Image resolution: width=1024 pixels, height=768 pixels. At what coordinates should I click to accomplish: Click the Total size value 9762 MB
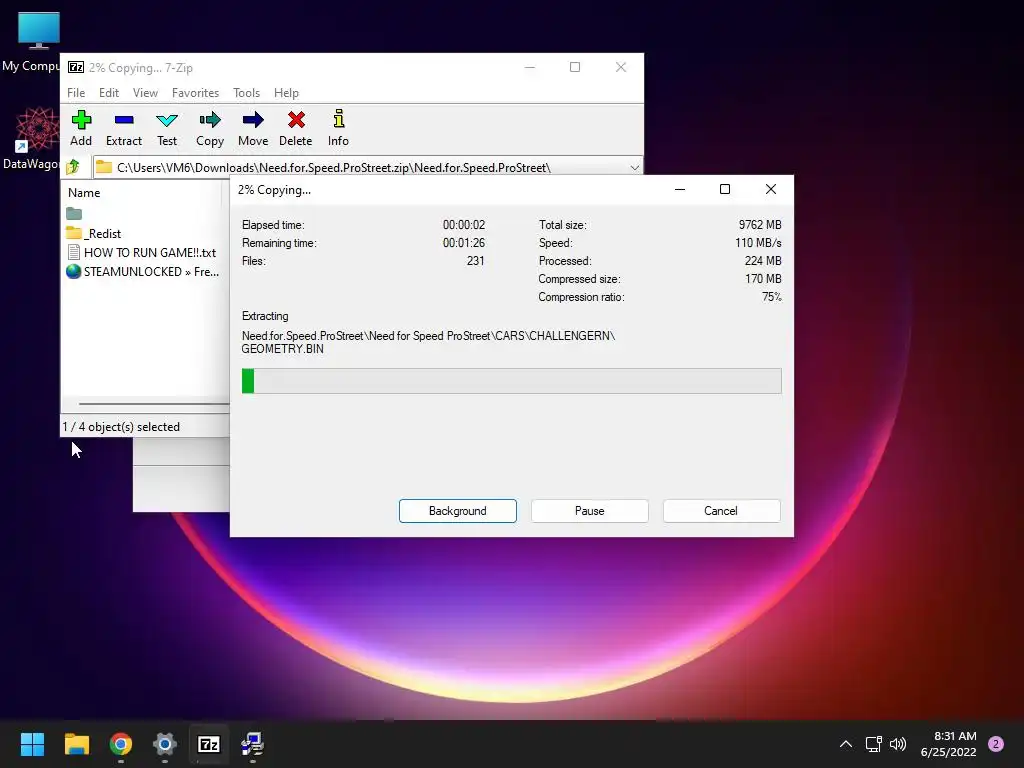(760, 225)
